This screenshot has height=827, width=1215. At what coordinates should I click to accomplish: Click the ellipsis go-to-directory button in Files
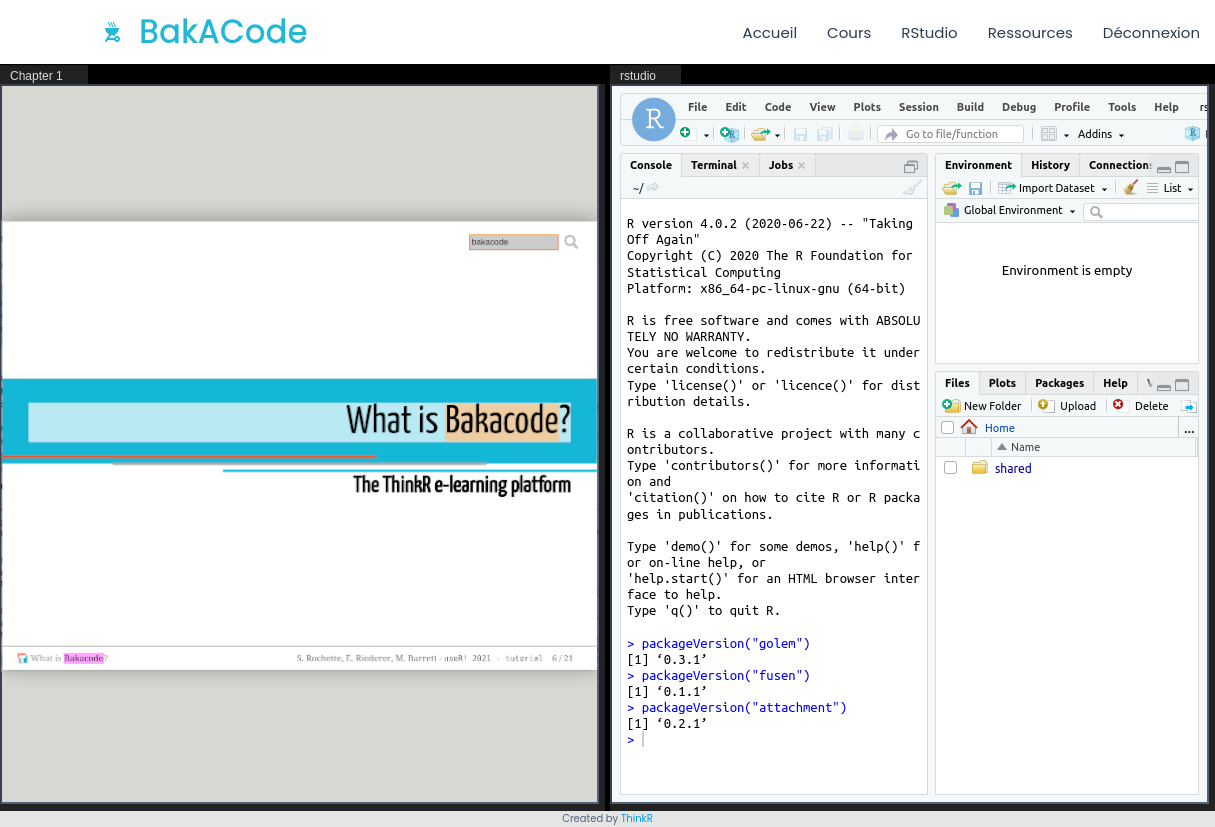tap(1188, 428)
